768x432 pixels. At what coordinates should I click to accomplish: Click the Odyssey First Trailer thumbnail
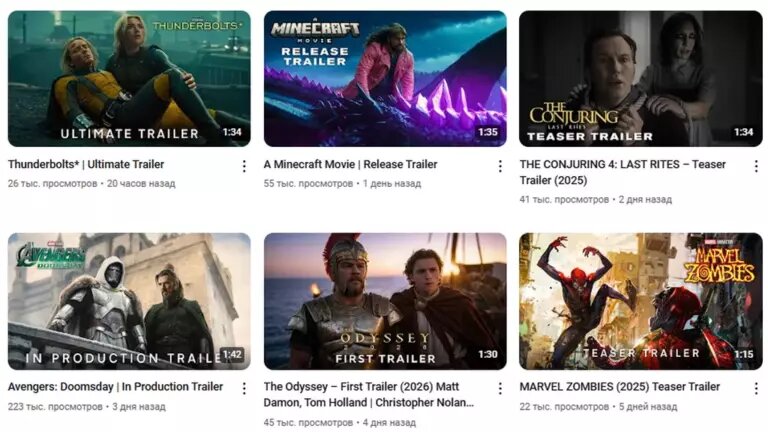385,301
